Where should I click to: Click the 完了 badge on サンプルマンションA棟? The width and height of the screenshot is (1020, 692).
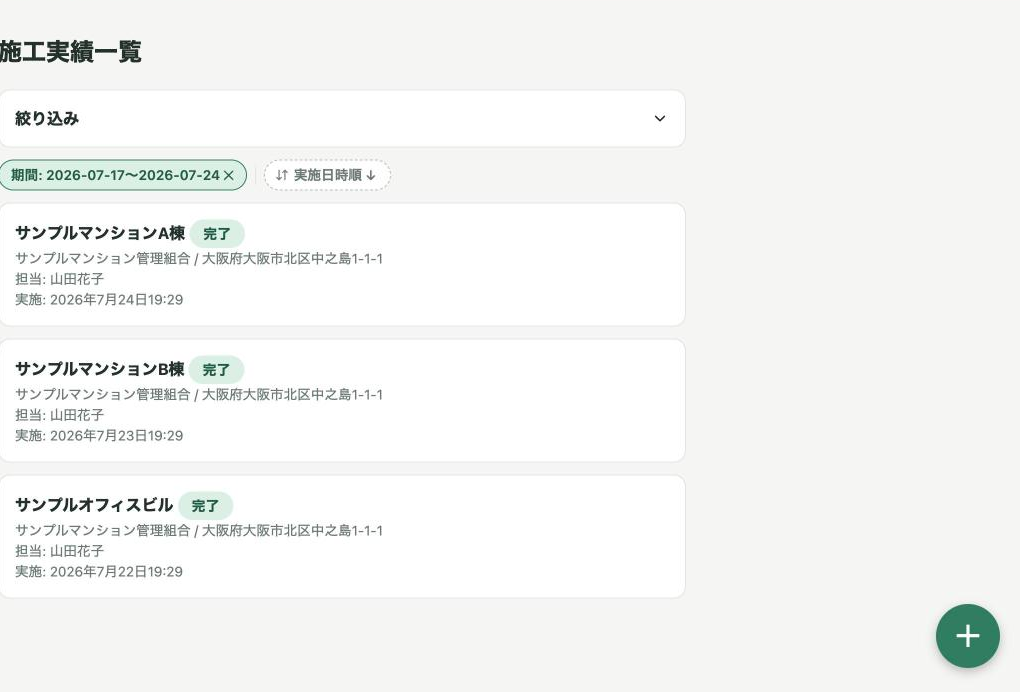point(217,233)
